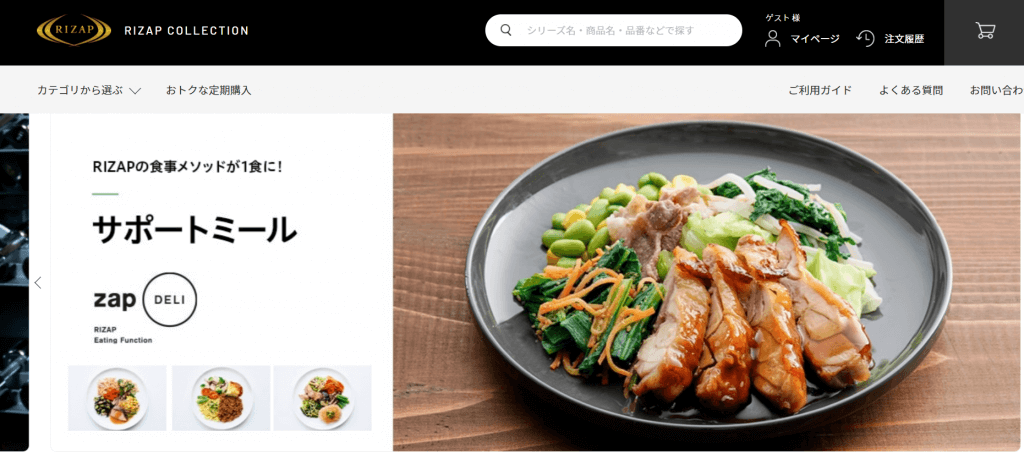Open the shopping cart icon
This screenshot has width=1024, height=453.
[985, 30]
